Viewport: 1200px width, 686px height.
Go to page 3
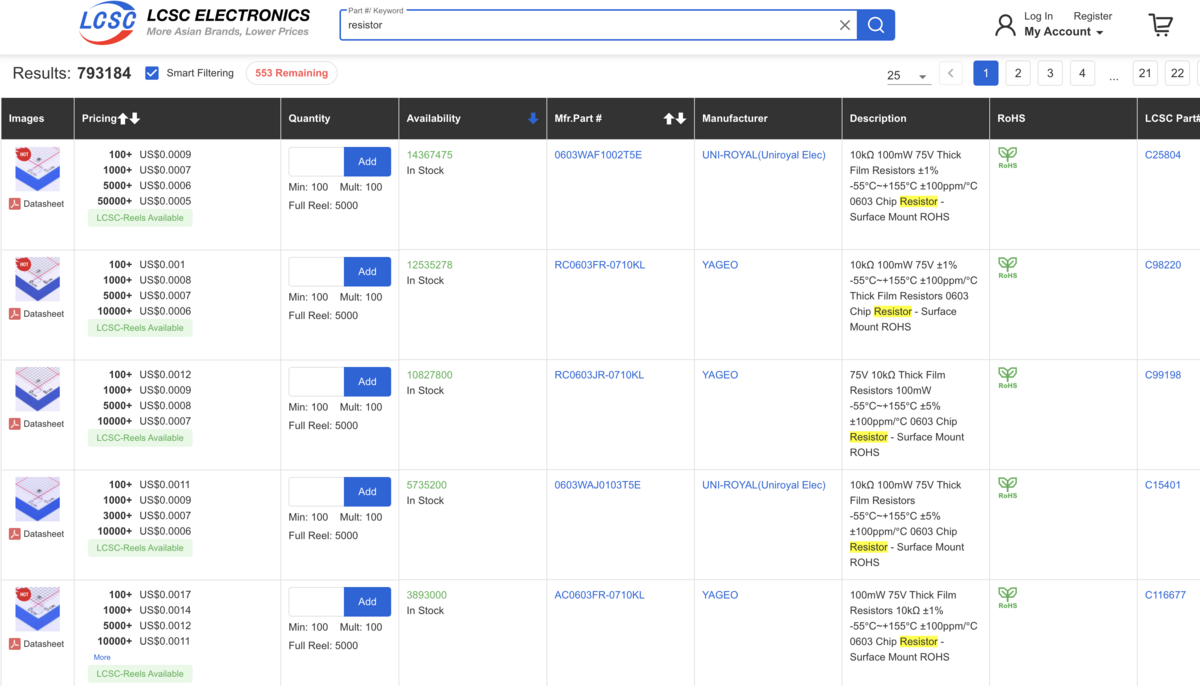[x=1049, y=73]
